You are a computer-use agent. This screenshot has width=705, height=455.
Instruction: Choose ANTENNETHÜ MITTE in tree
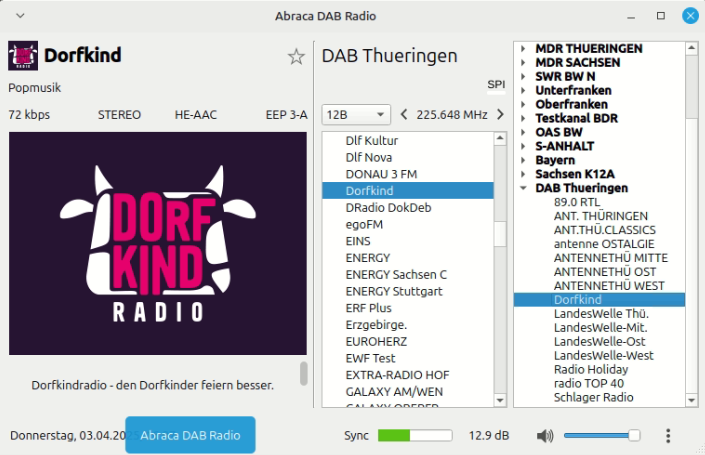610,258
